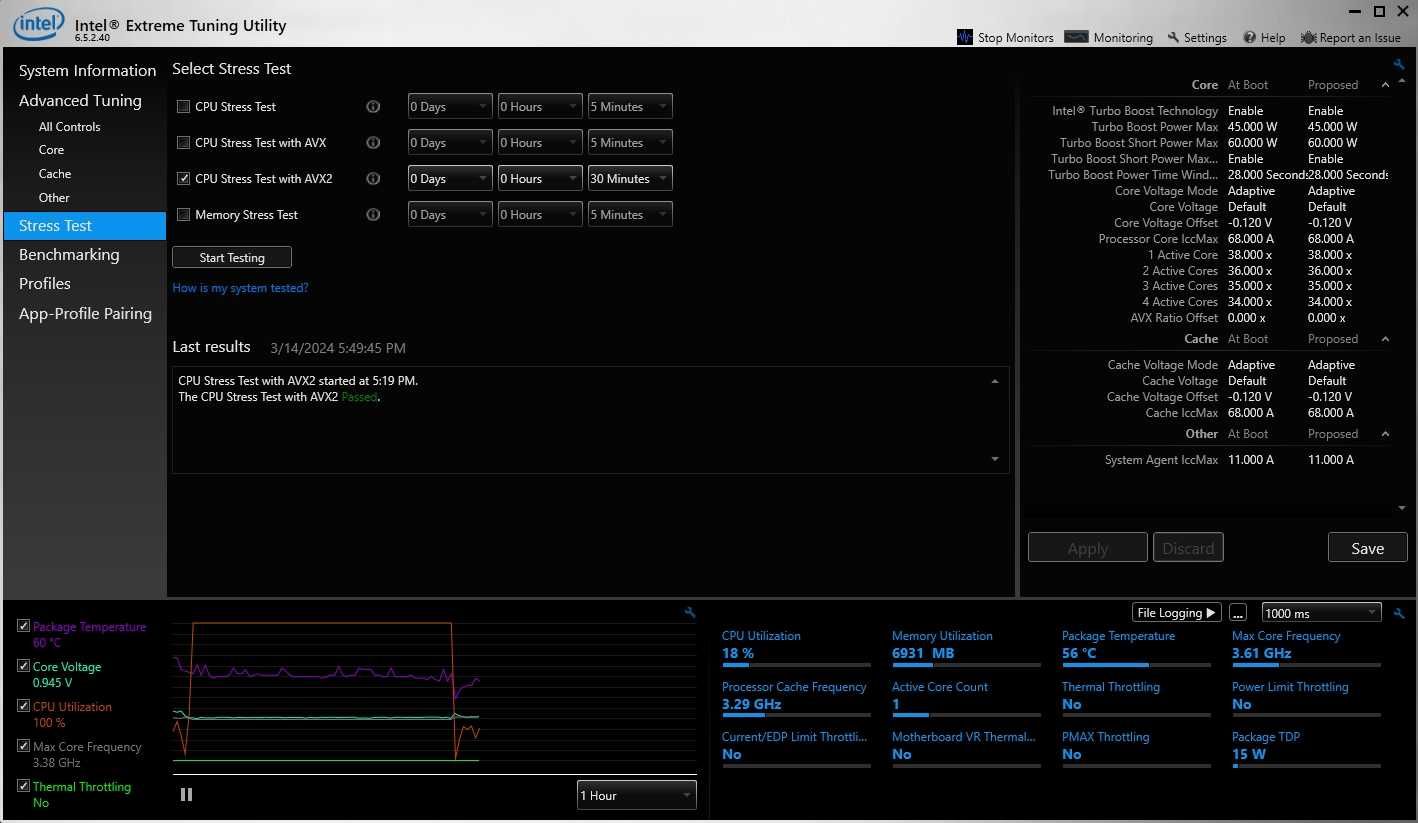
Task: Click wrench icon above the Core settings panel
Action: [x=1399, y=65]
